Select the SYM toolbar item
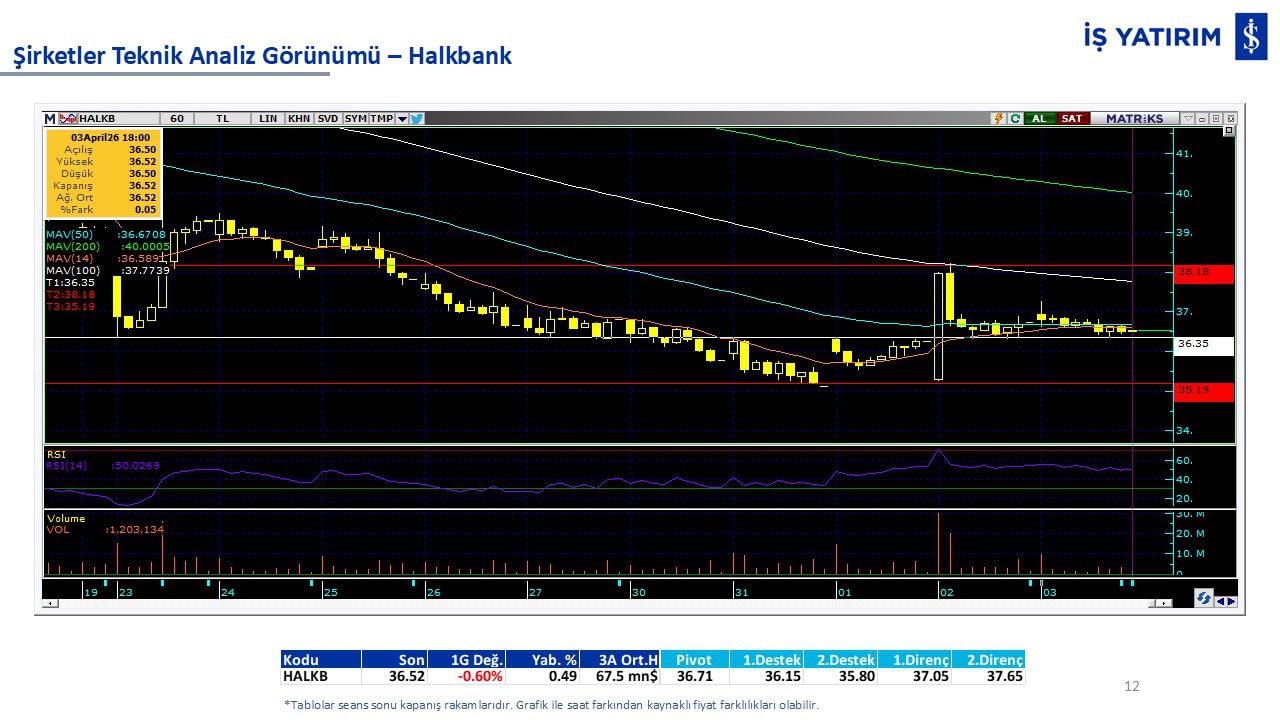Image resolution: width=1280 pixels, height=720 pixels. [355, 118]
